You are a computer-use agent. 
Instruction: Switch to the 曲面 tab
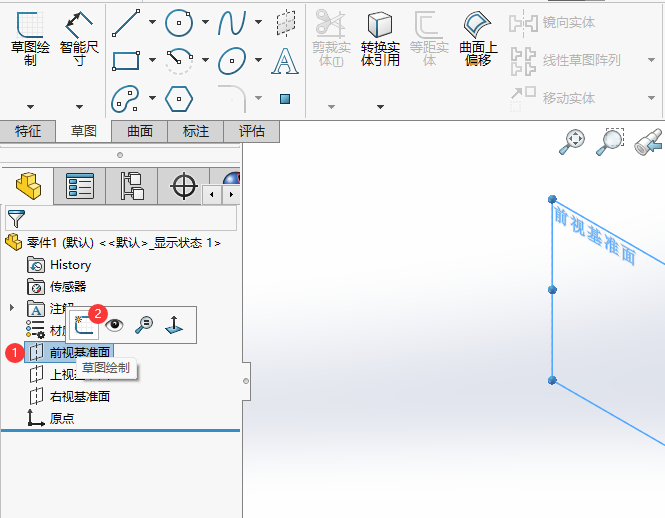click(x=140, y=131)
